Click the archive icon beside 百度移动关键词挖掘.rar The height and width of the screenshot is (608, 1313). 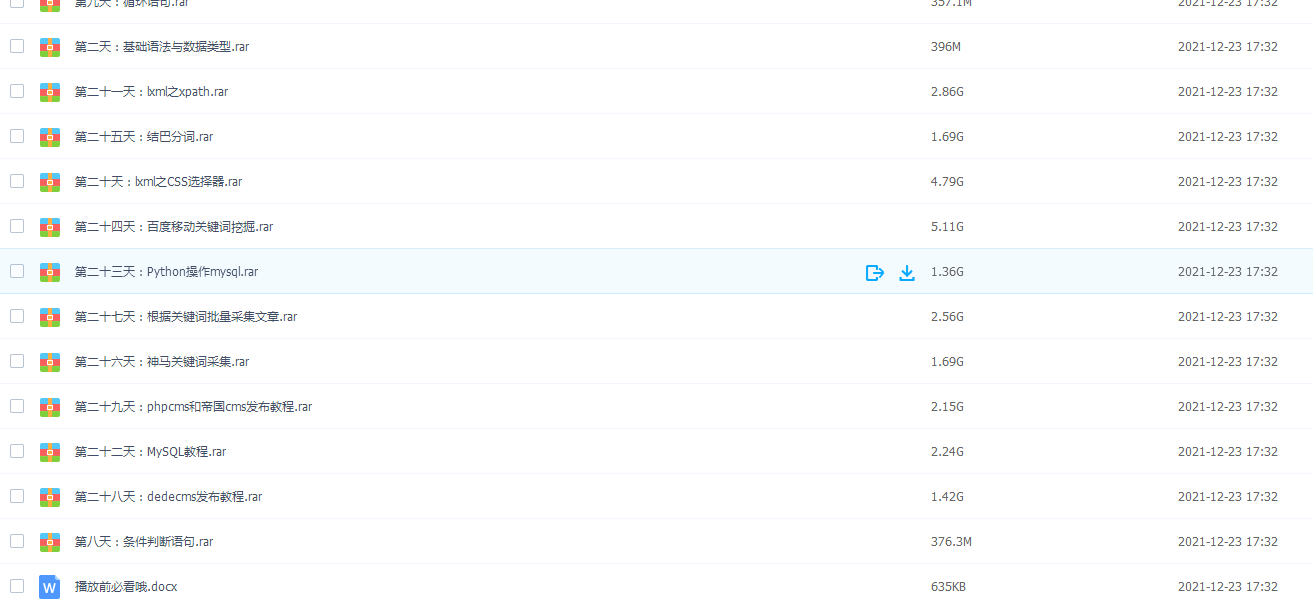point(50,227)
